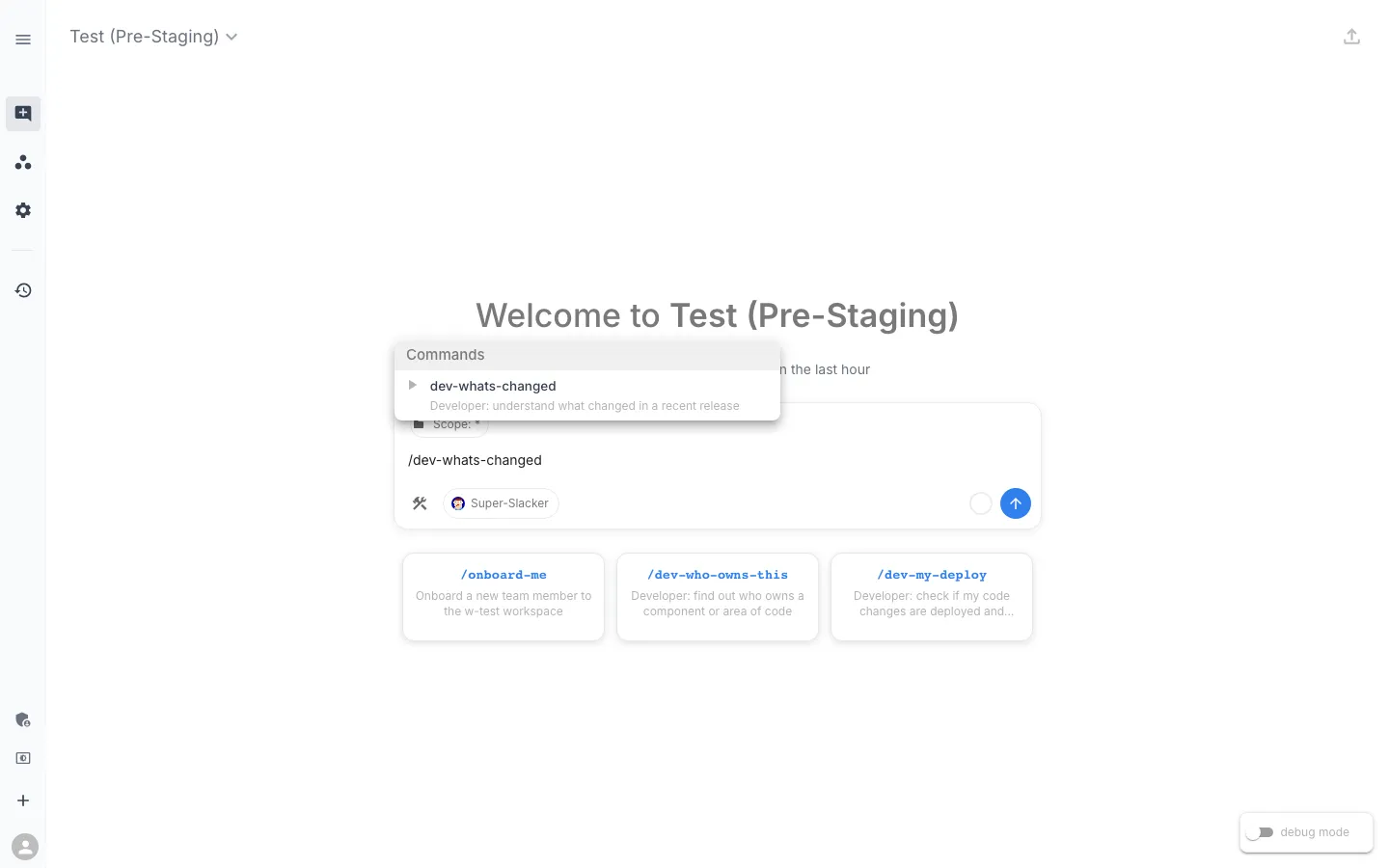
Task: Enable debug mode toggle
Action: point(1260,832)
